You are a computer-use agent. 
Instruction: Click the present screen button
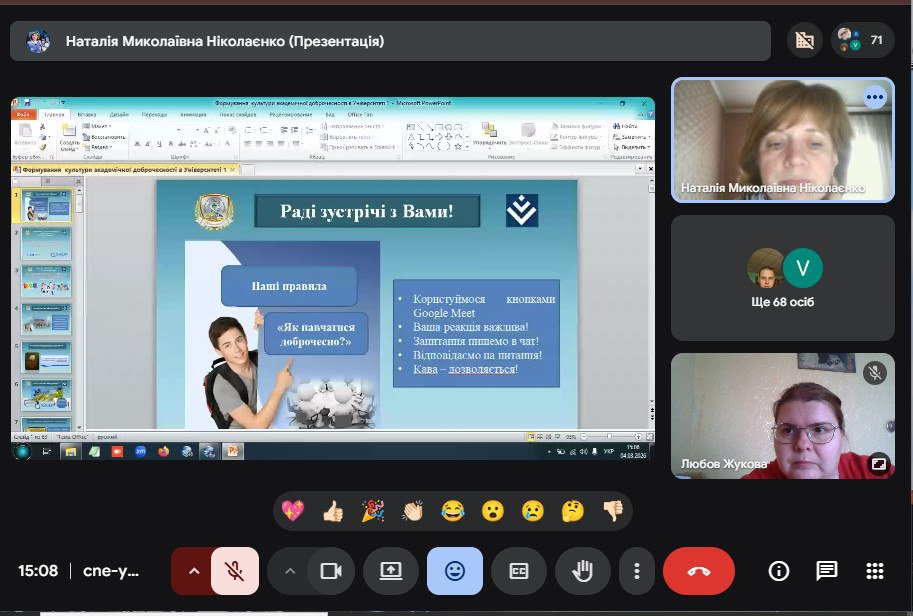[x=391, y=571]
